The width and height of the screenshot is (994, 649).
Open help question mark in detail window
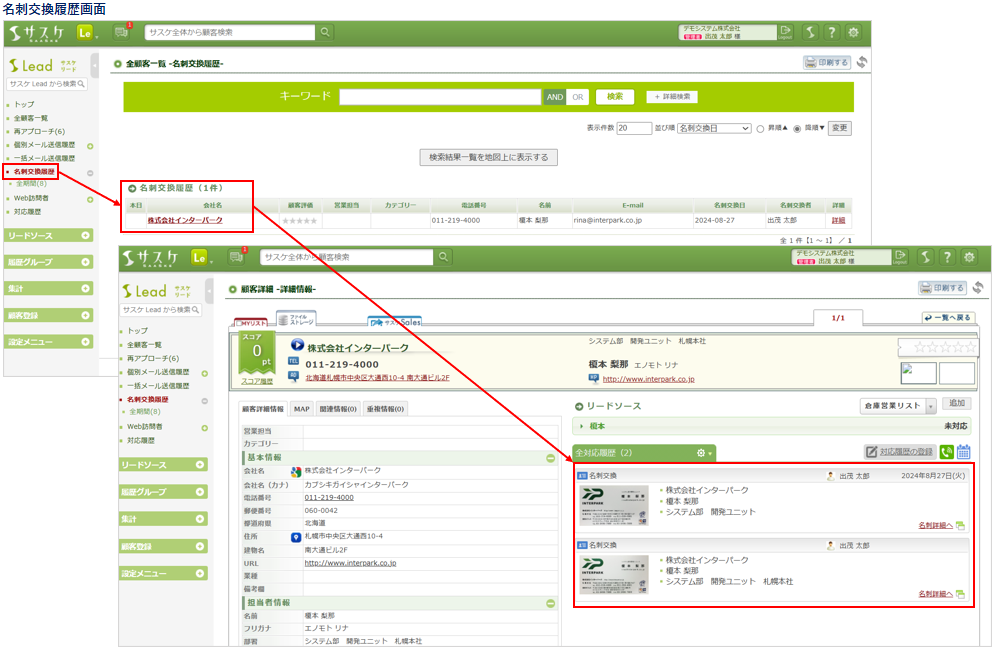947,257
